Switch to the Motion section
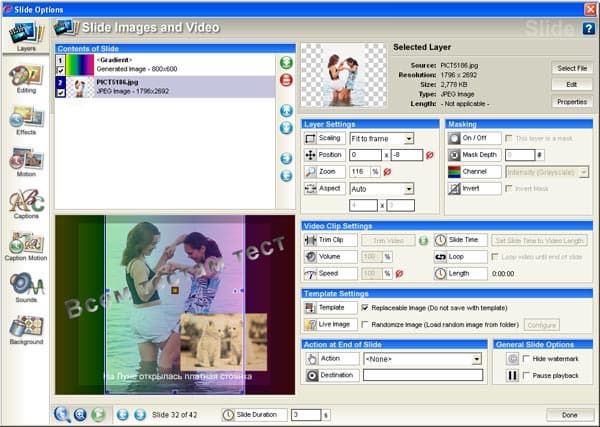600x427 pixels. (26, 162)
